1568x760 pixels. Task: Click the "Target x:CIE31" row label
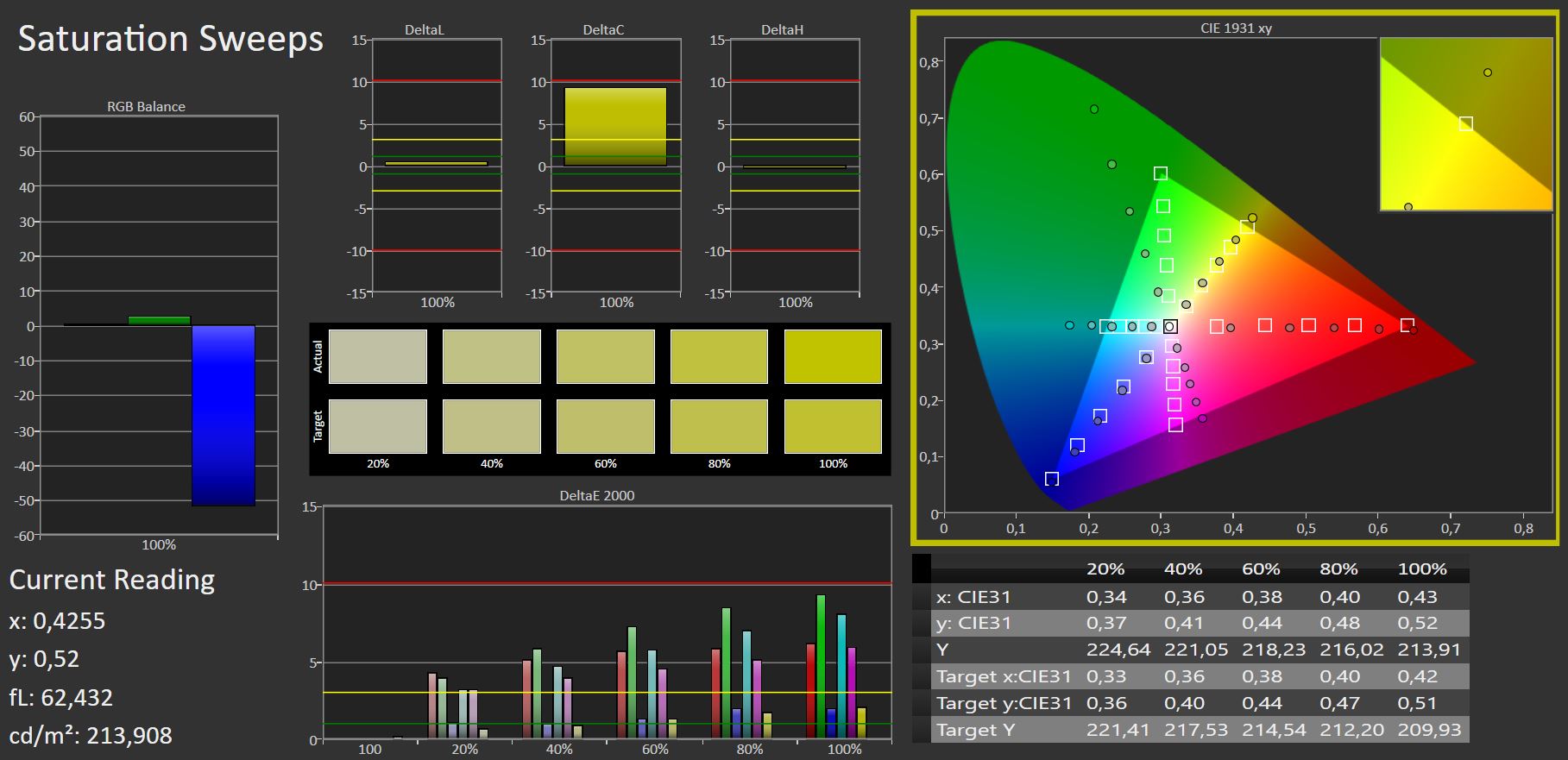click(x=1004, y=676)
